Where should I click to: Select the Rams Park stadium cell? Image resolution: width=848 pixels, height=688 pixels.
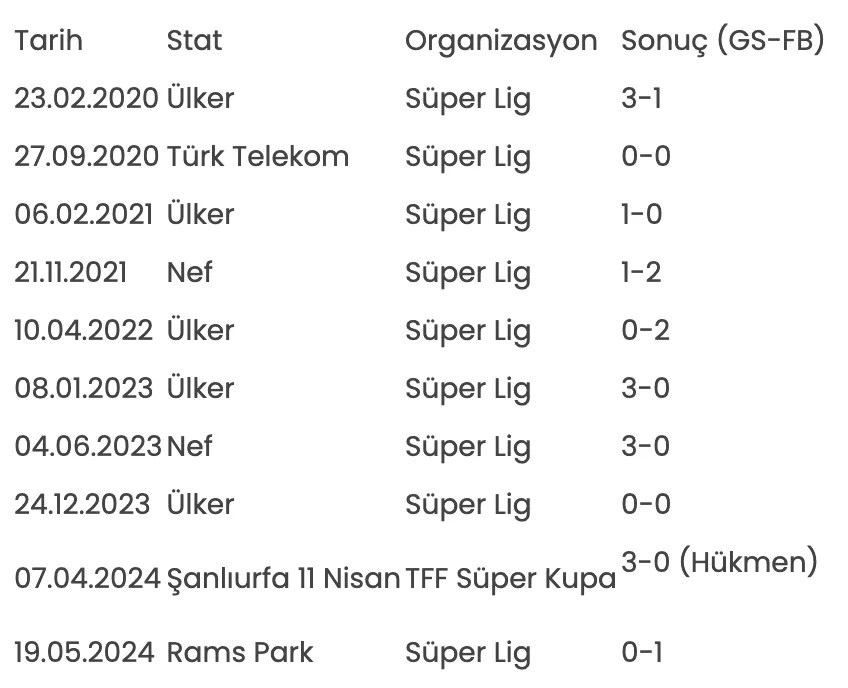coord(240,652)
